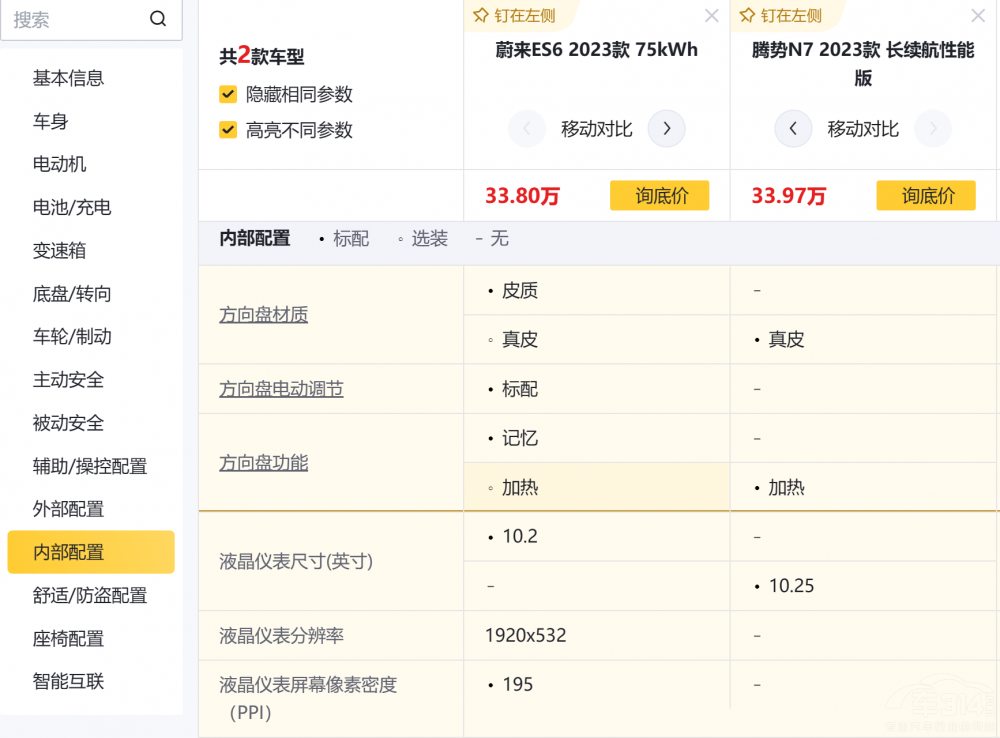The height and width of the screenshot is (738, 1000).
Task: Open 方向盘材质 parameter link
Action: [x=264, y=315]
